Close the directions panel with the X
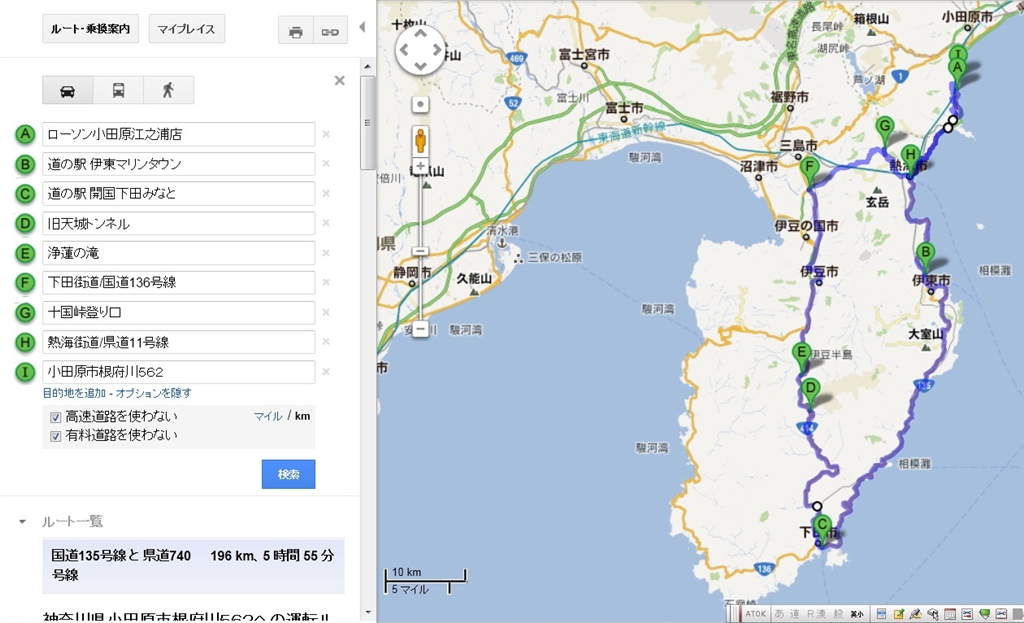1024x623 pixels. [x=340, y=80]
